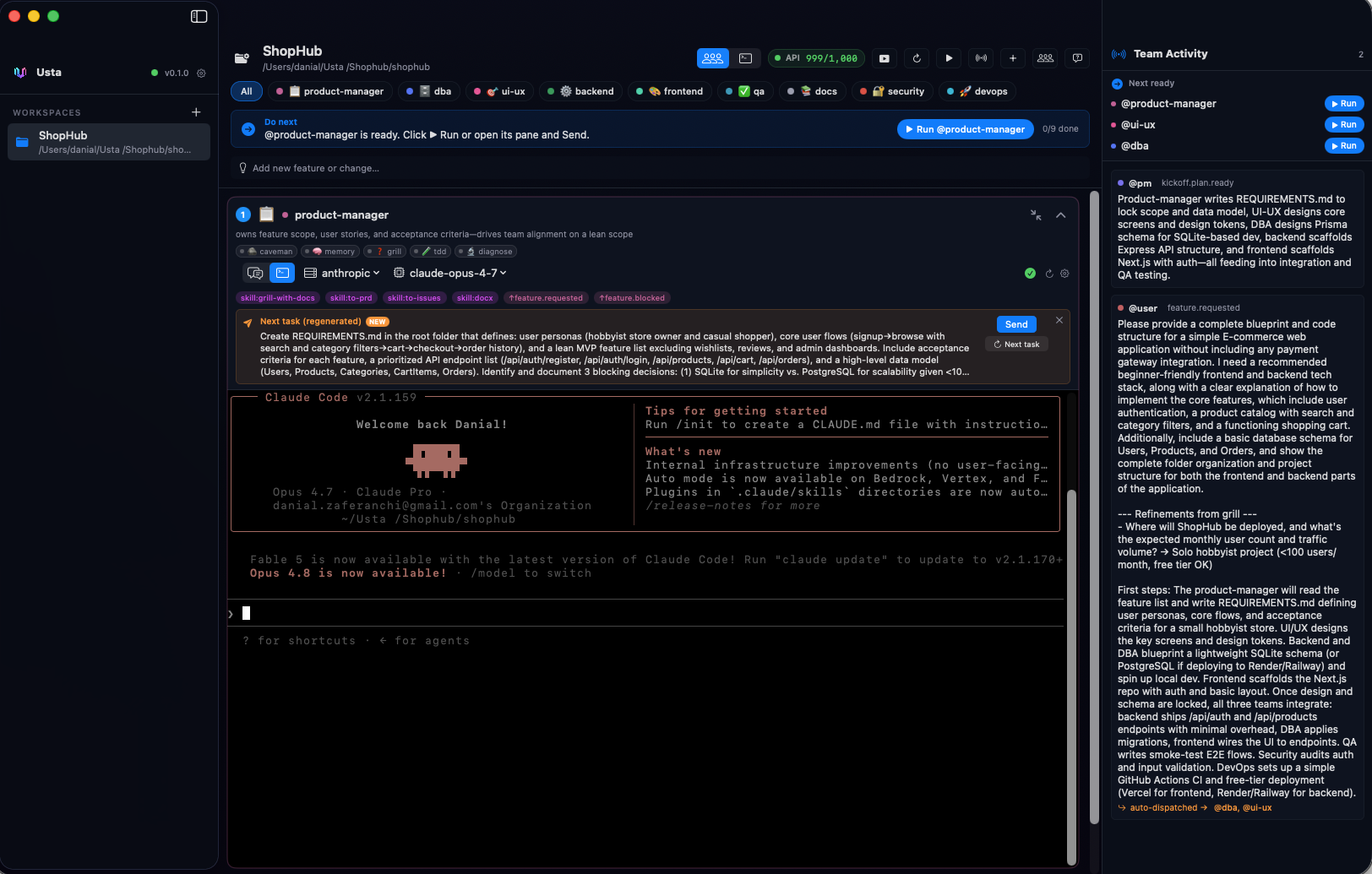Click the skill:to-issues tag
The image size is (1372, 874).
(x=414, y=298)
